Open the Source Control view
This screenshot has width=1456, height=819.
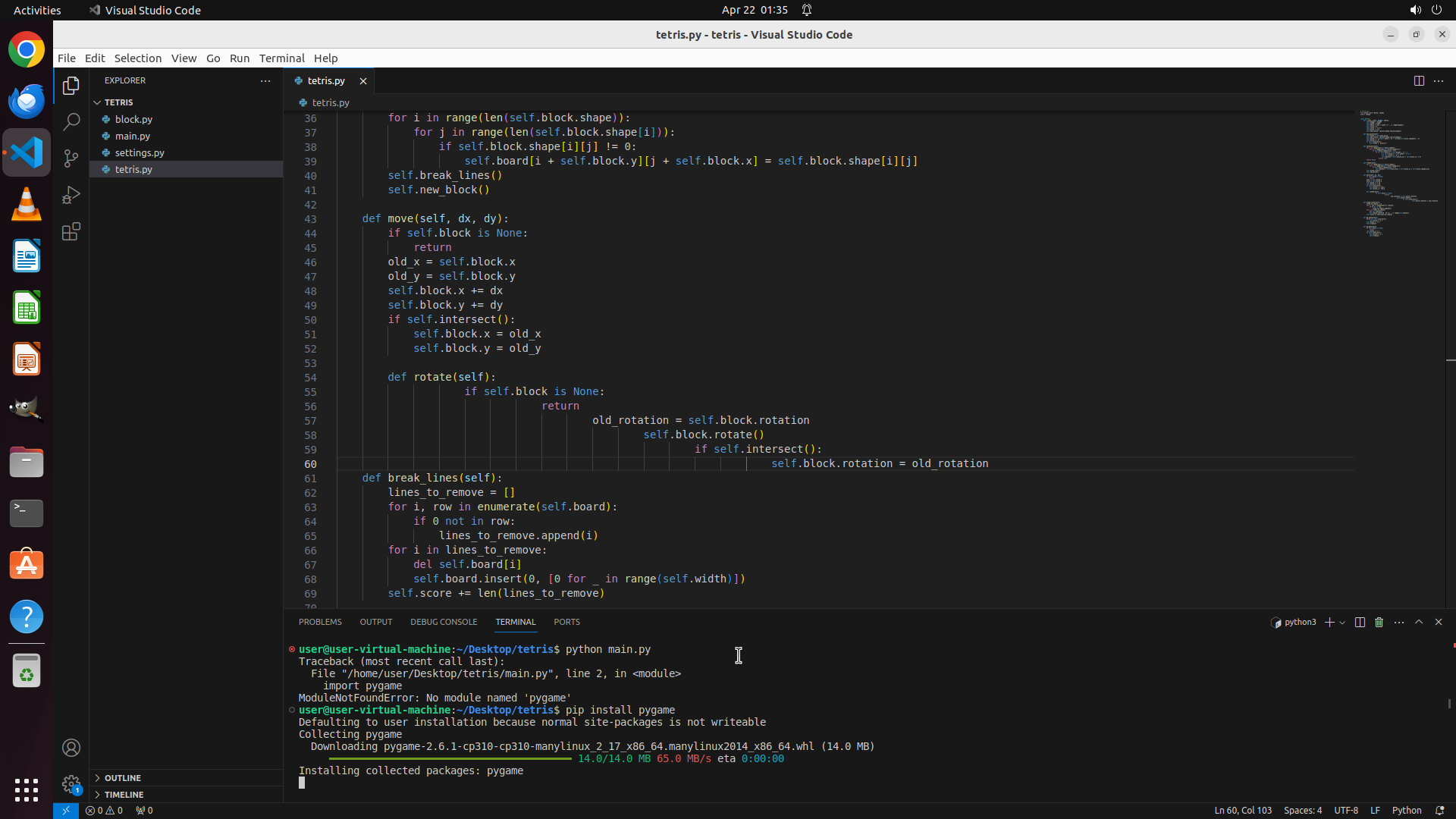pos(71,158)
